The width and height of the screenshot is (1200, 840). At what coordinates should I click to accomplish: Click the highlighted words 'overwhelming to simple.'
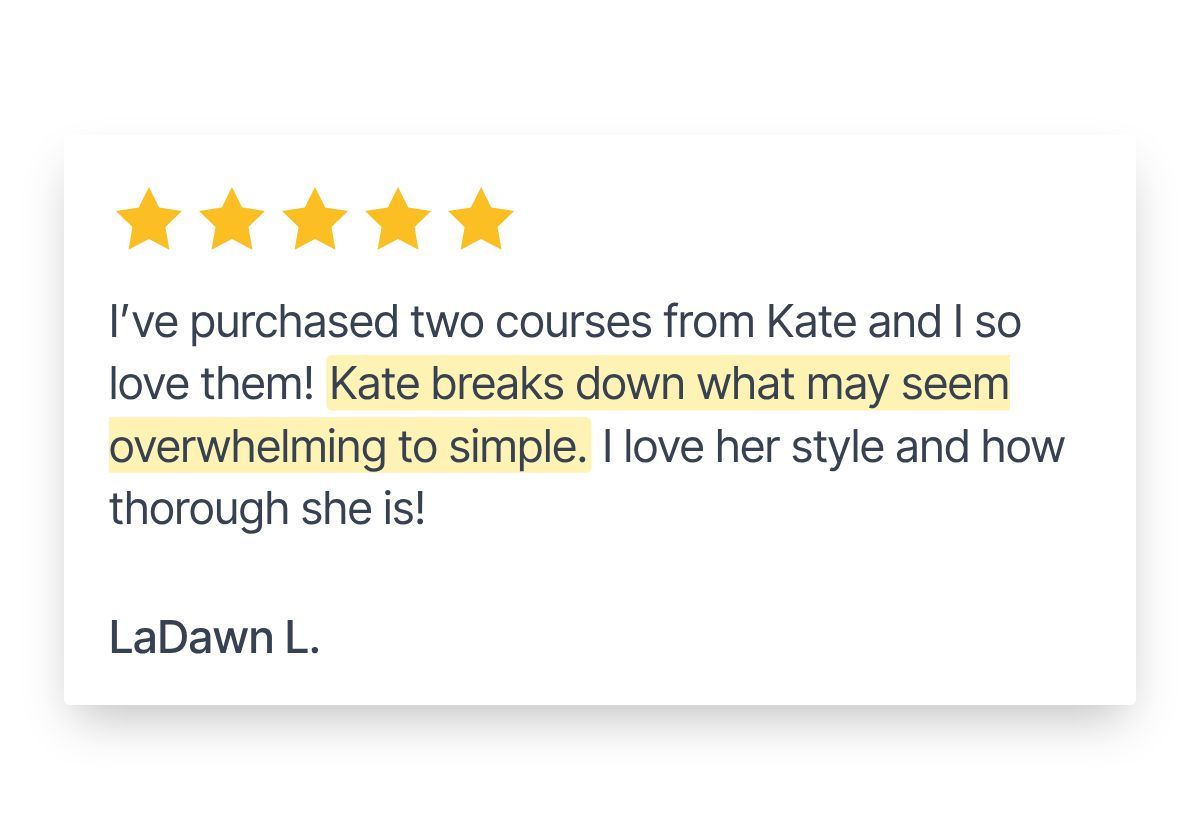click(x=348, y=446)
